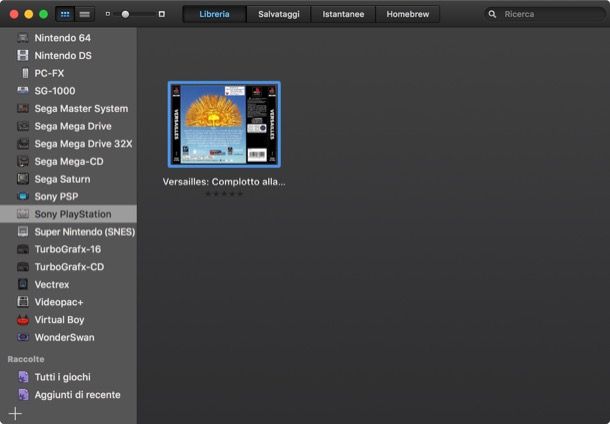The width and height of the screenshot is (610, 424).
Task: Select the Virtual Boy icon
Action: coord(23,320)
